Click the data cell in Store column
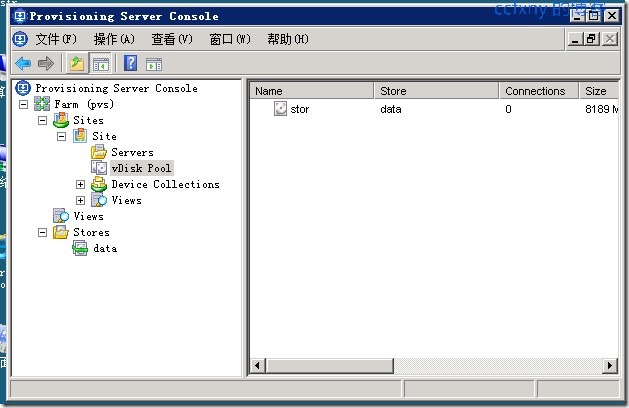629x408 pixels. point(390,109)
